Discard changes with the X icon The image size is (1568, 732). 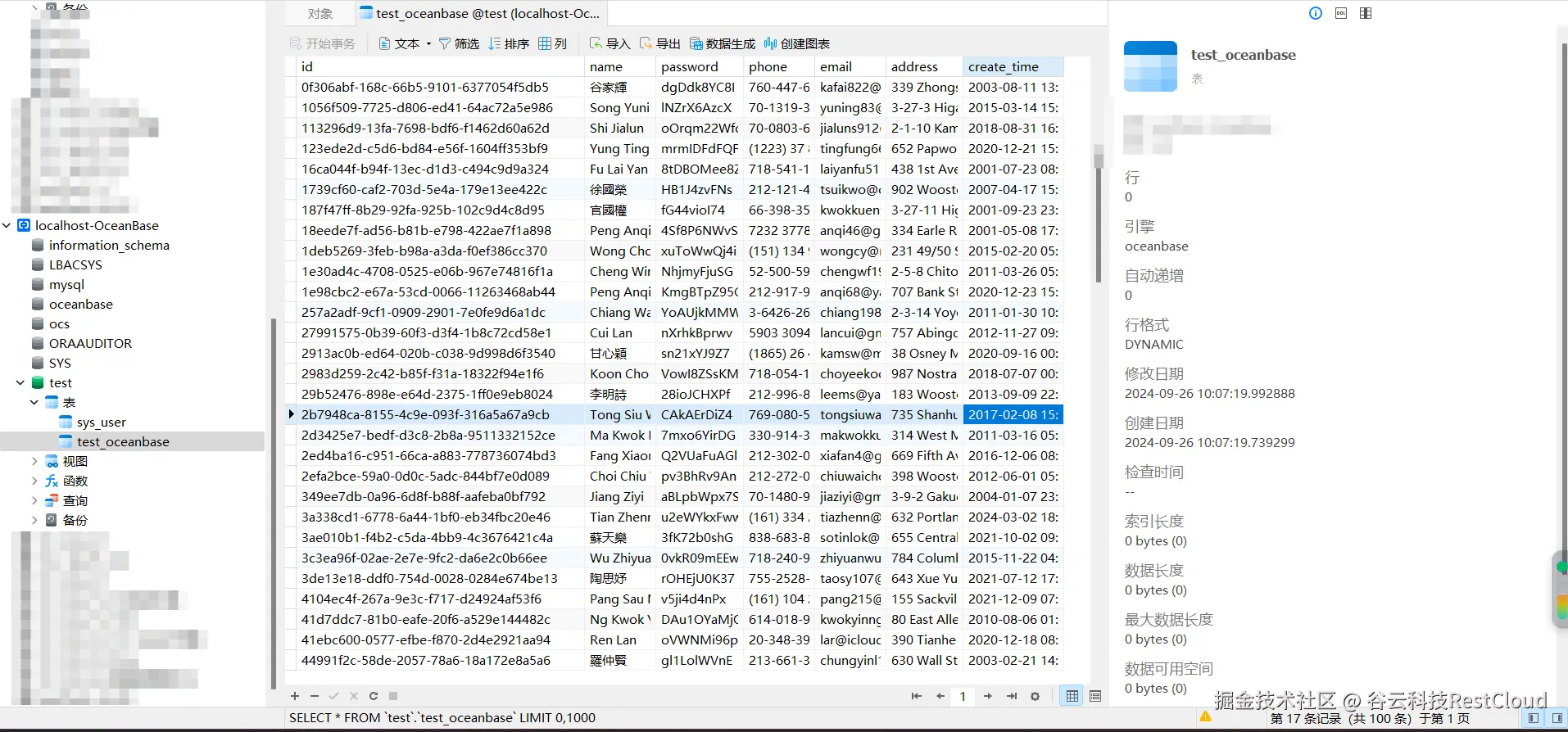tap(354, 696)
